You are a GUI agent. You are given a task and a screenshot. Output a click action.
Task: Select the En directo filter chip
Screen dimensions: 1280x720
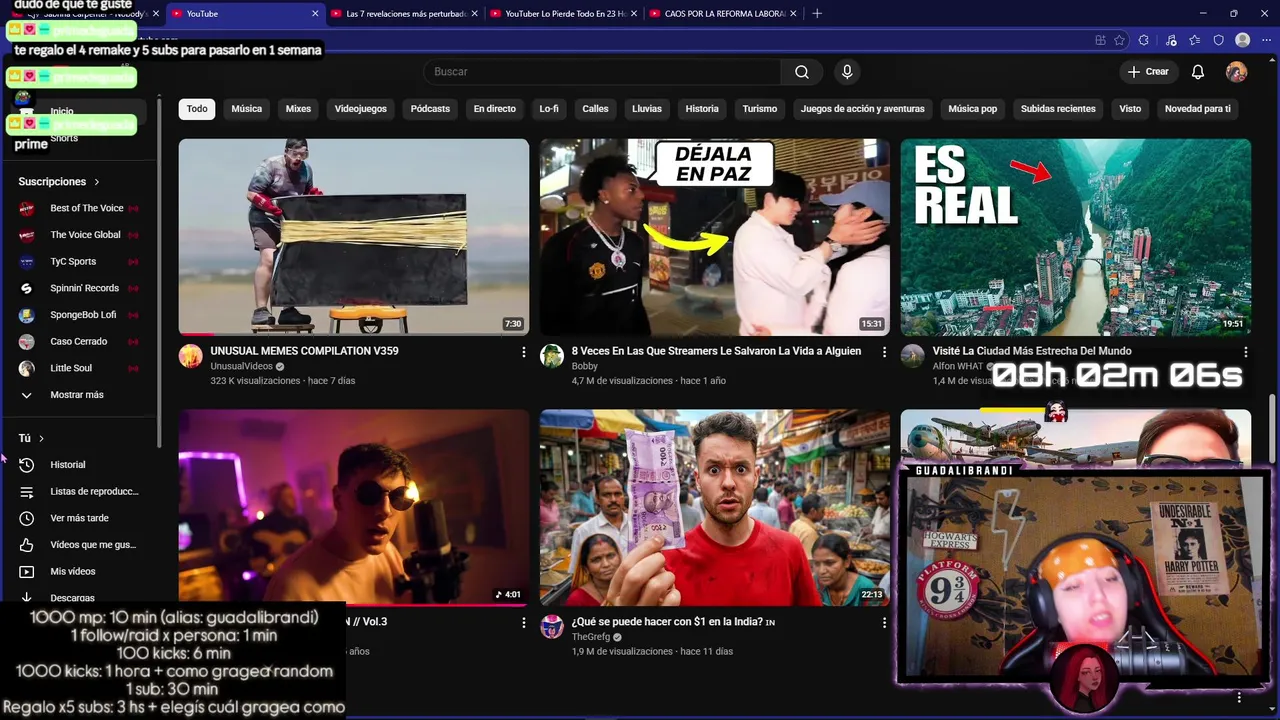click(x=495, y=109)
